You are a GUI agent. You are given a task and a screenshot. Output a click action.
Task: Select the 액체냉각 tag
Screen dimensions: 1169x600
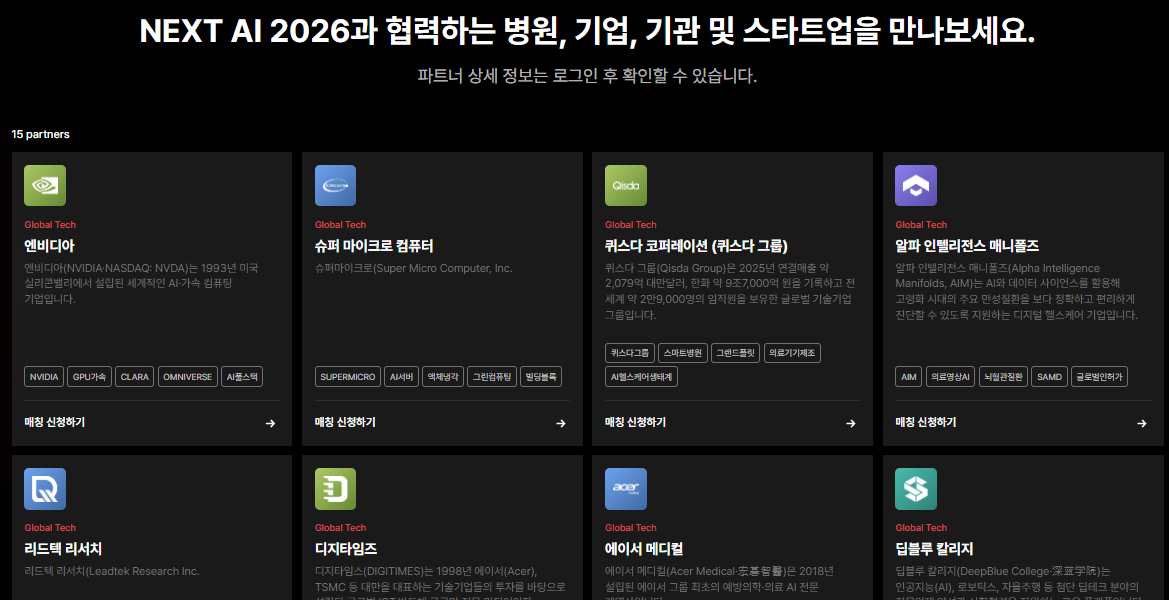[x=443, y=376]
